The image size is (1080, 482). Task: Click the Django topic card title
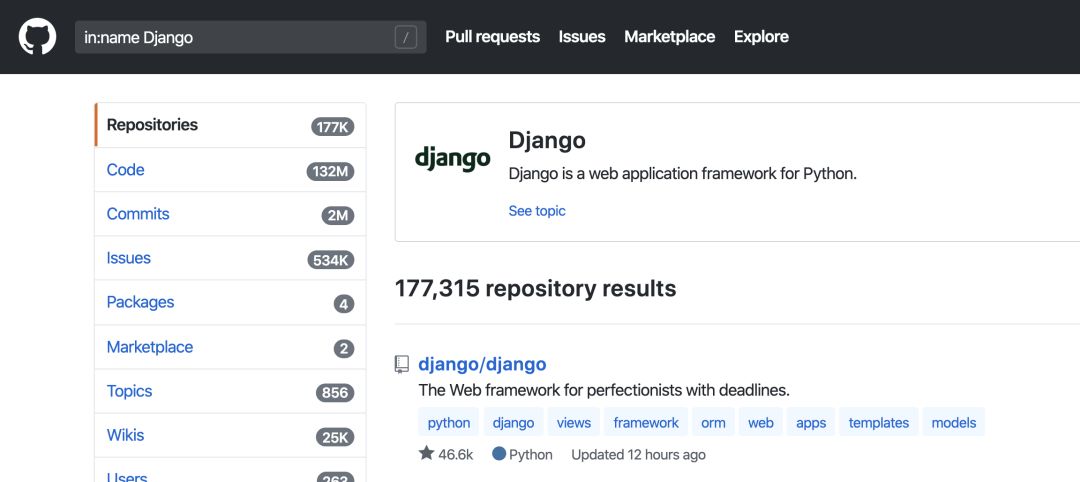[547, 140]
